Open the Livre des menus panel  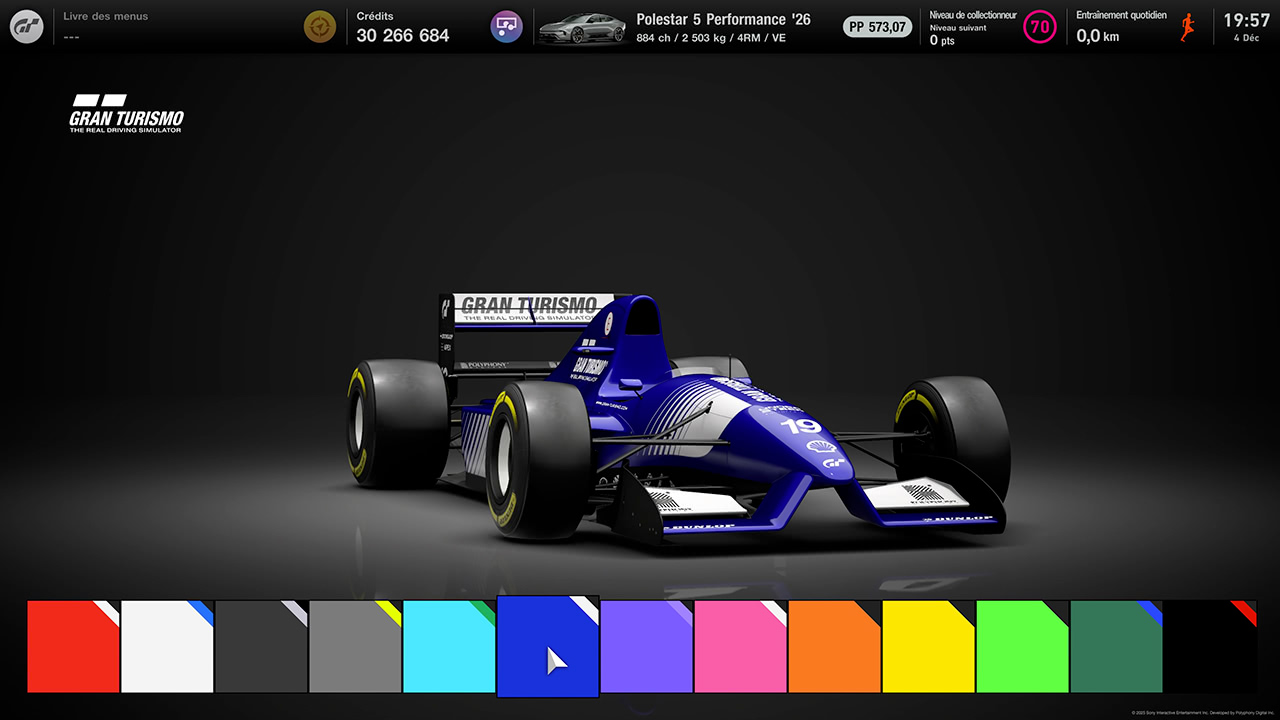105,26
